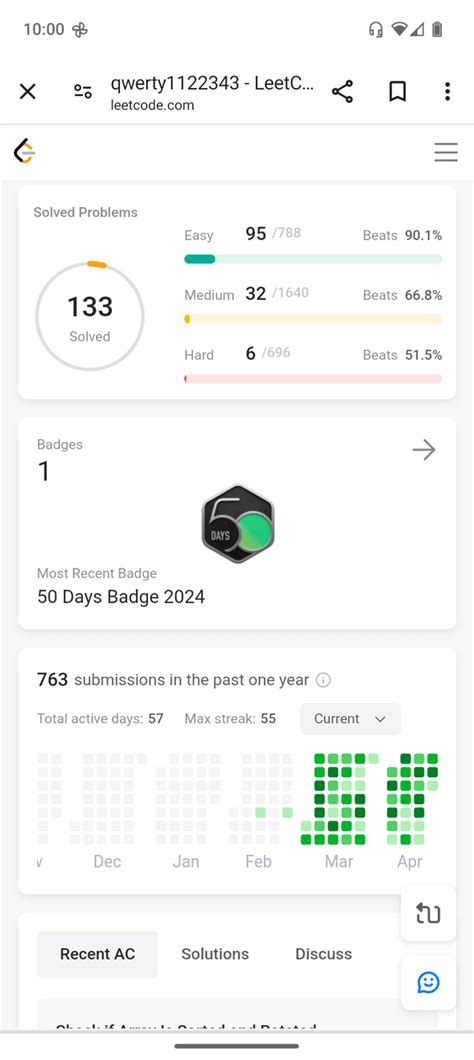Image resolution: width=474 pixels, height=1060 pixels.
Task: Close the browser custom tab
Action: [x=27, y=91]
